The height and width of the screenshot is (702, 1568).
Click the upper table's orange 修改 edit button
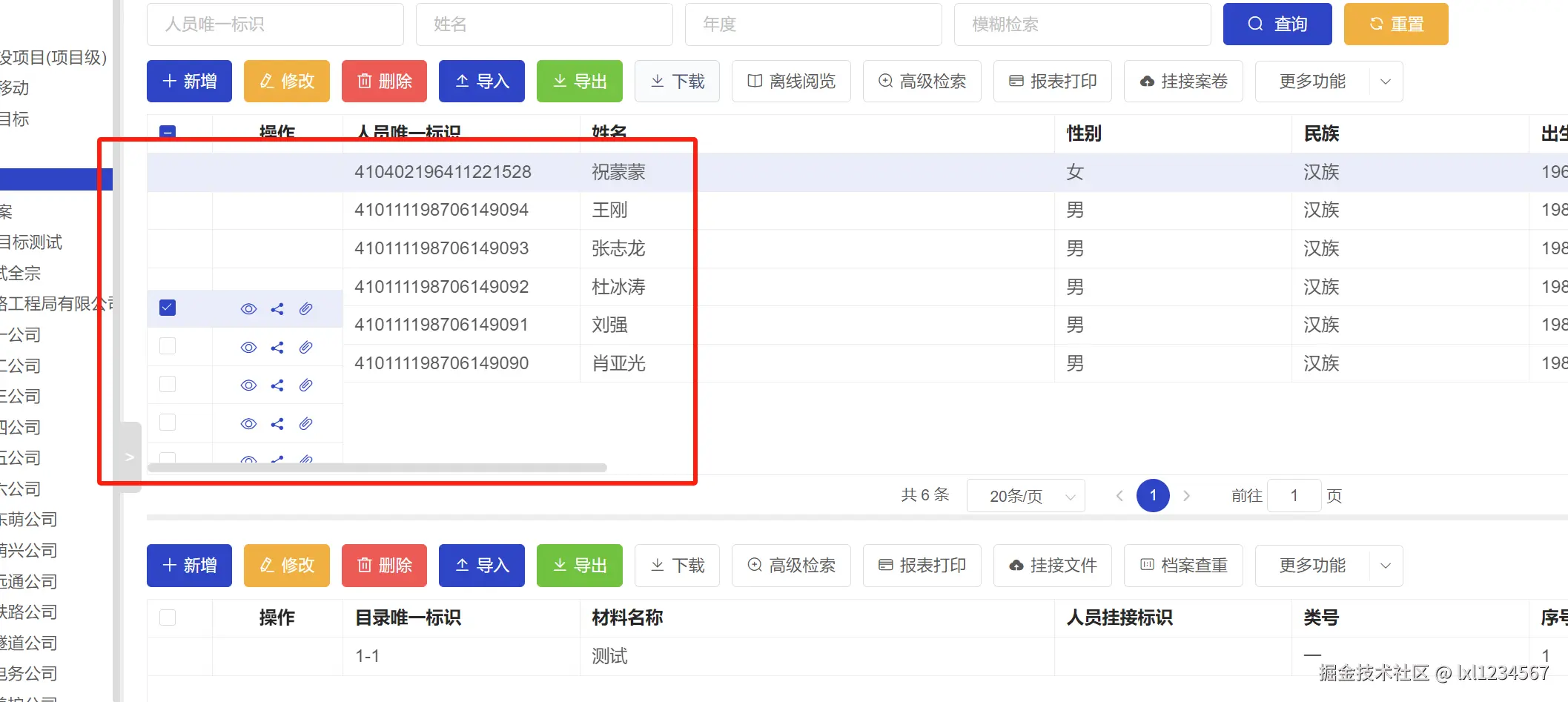click(x=286, y=81)
